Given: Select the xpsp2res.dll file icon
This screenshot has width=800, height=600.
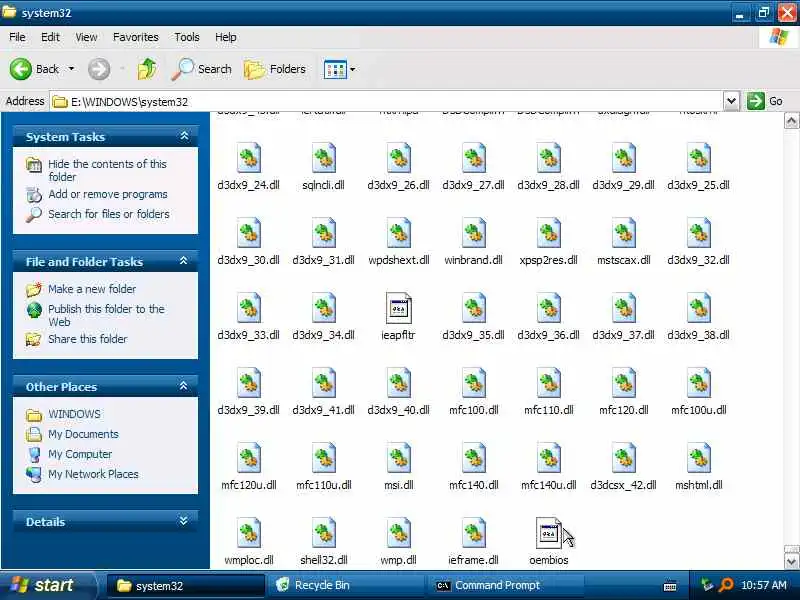Looking at the screenshot, I should point(549,233).
